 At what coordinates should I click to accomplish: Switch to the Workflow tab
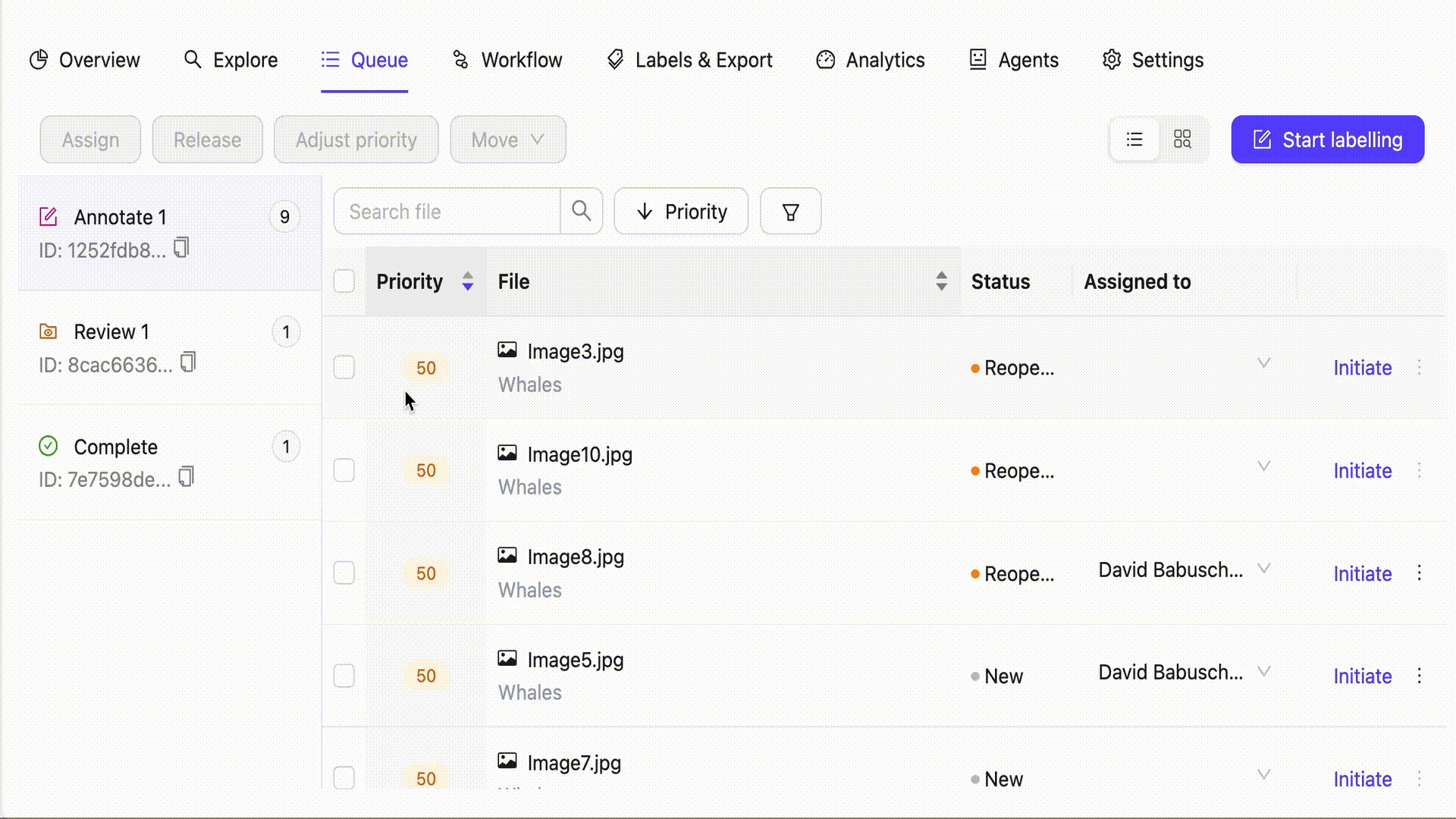click(x=507, y=60)
